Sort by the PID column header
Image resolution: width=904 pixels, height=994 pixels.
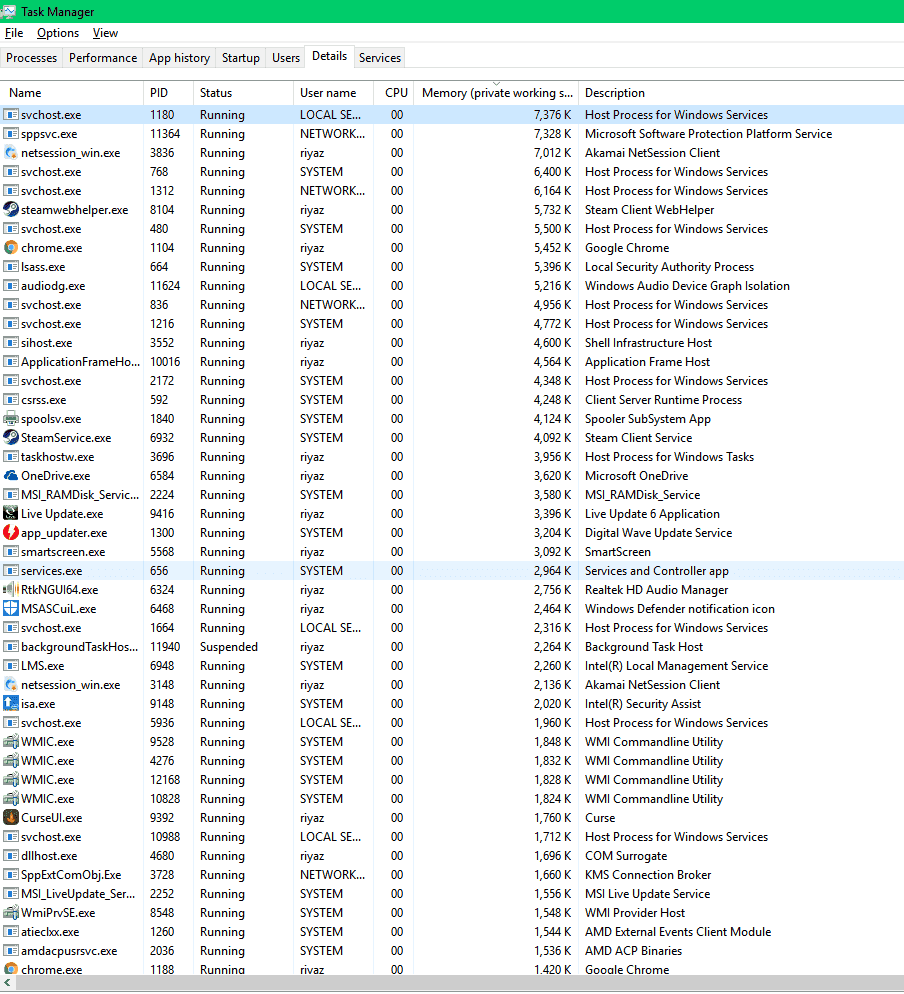169,93
